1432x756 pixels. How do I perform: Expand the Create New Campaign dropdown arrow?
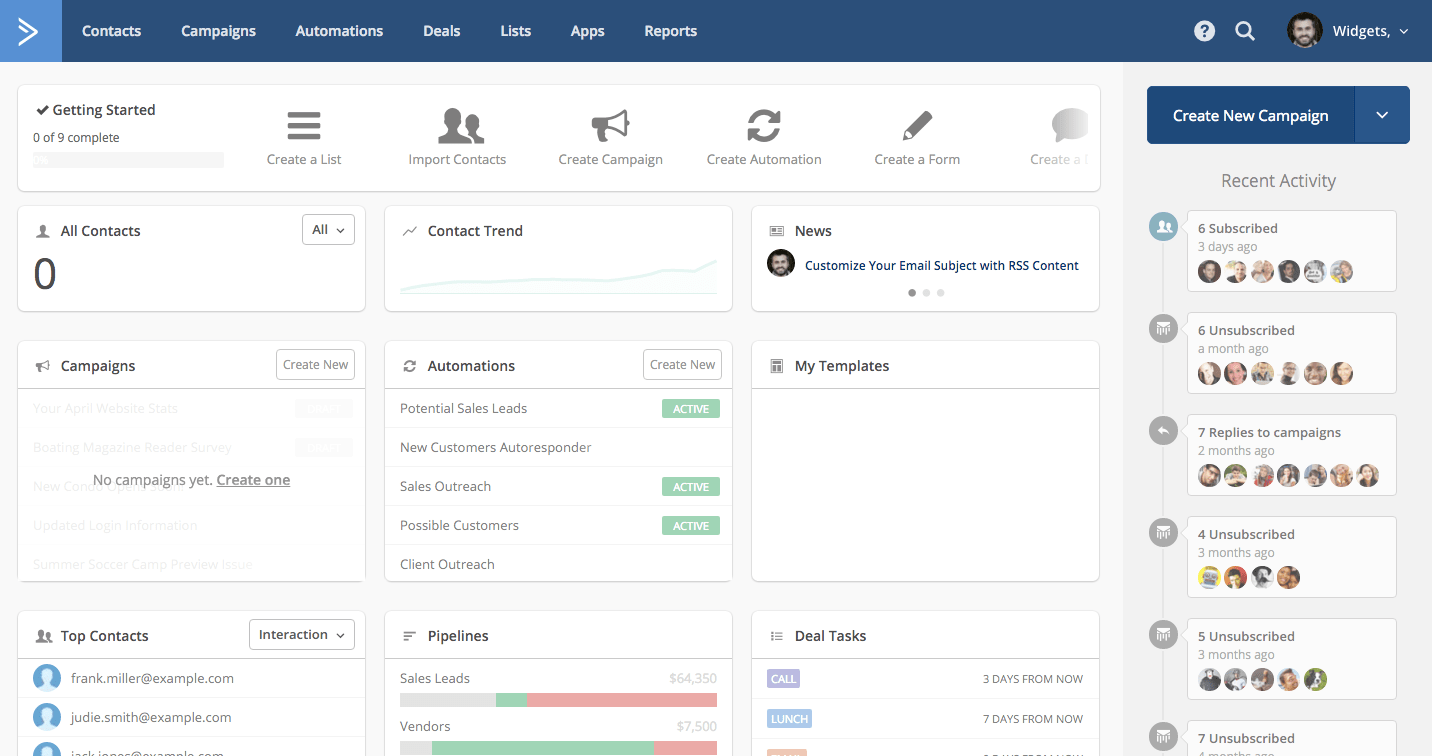pyautogui.click(x=1382, y=115)
